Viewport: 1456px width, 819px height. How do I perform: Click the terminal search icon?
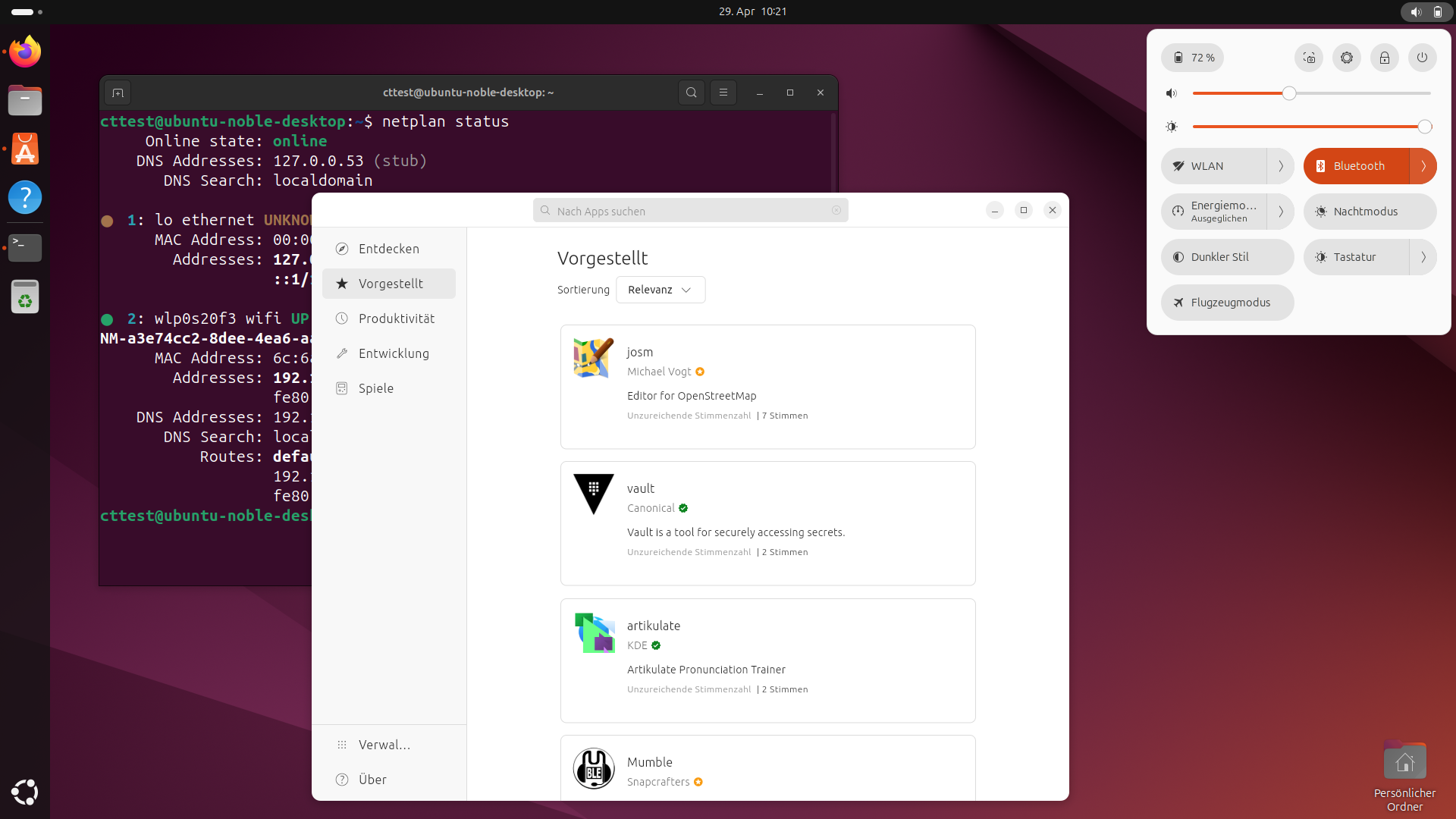click(x=691, y=93)
